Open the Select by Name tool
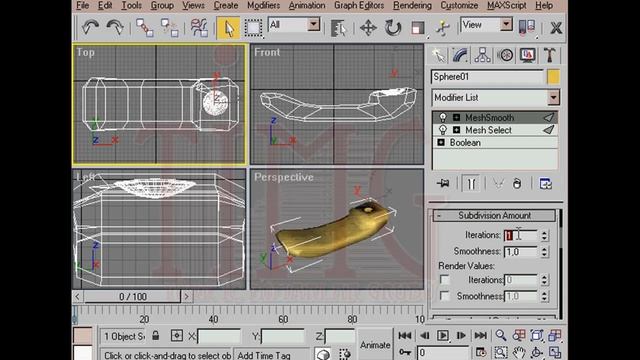 pyautogui.click(x=338, y=28)
